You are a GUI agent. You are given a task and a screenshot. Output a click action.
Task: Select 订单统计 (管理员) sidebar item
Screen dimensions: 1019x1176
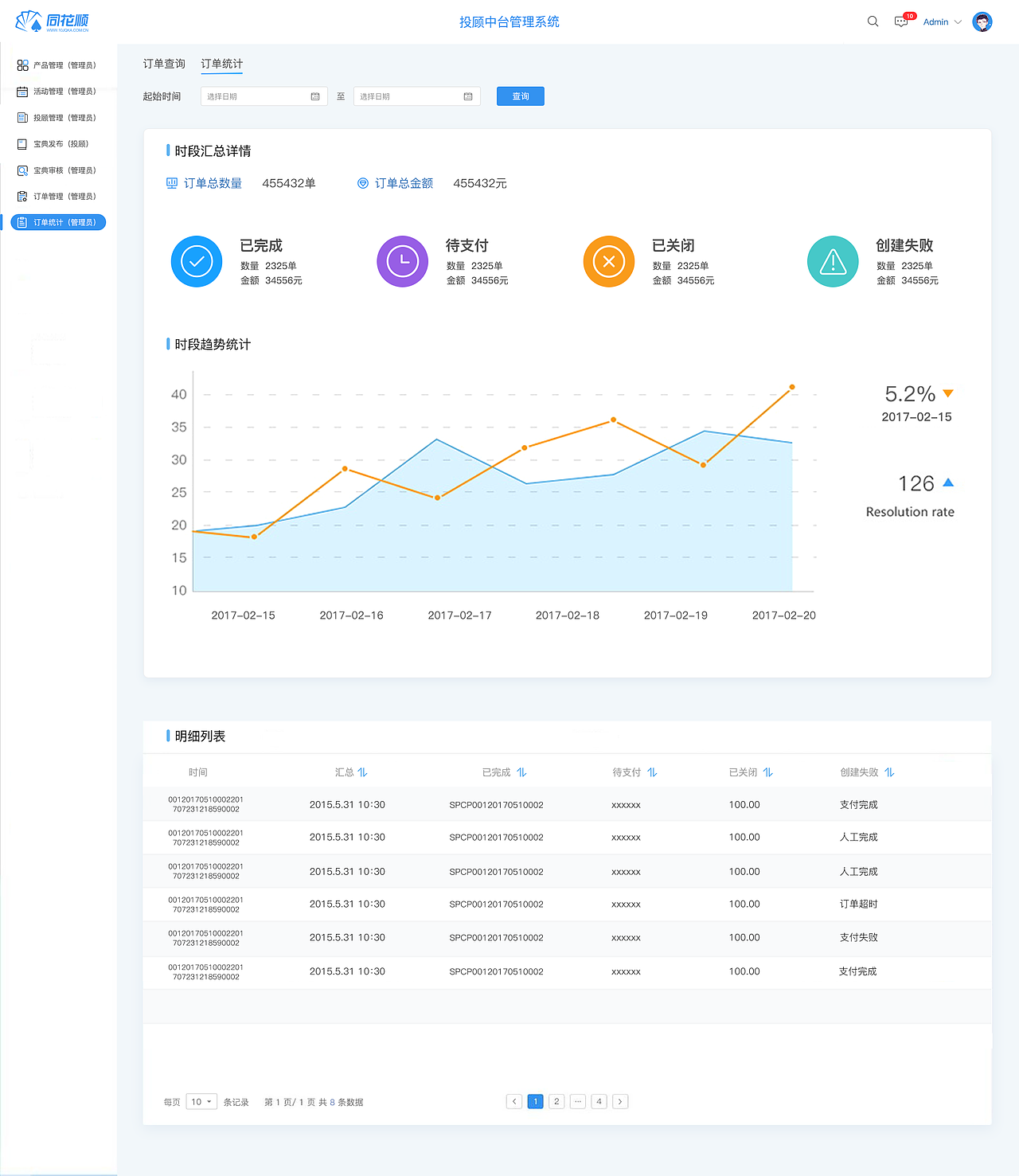pyautogui.click(x=58, y=222)
